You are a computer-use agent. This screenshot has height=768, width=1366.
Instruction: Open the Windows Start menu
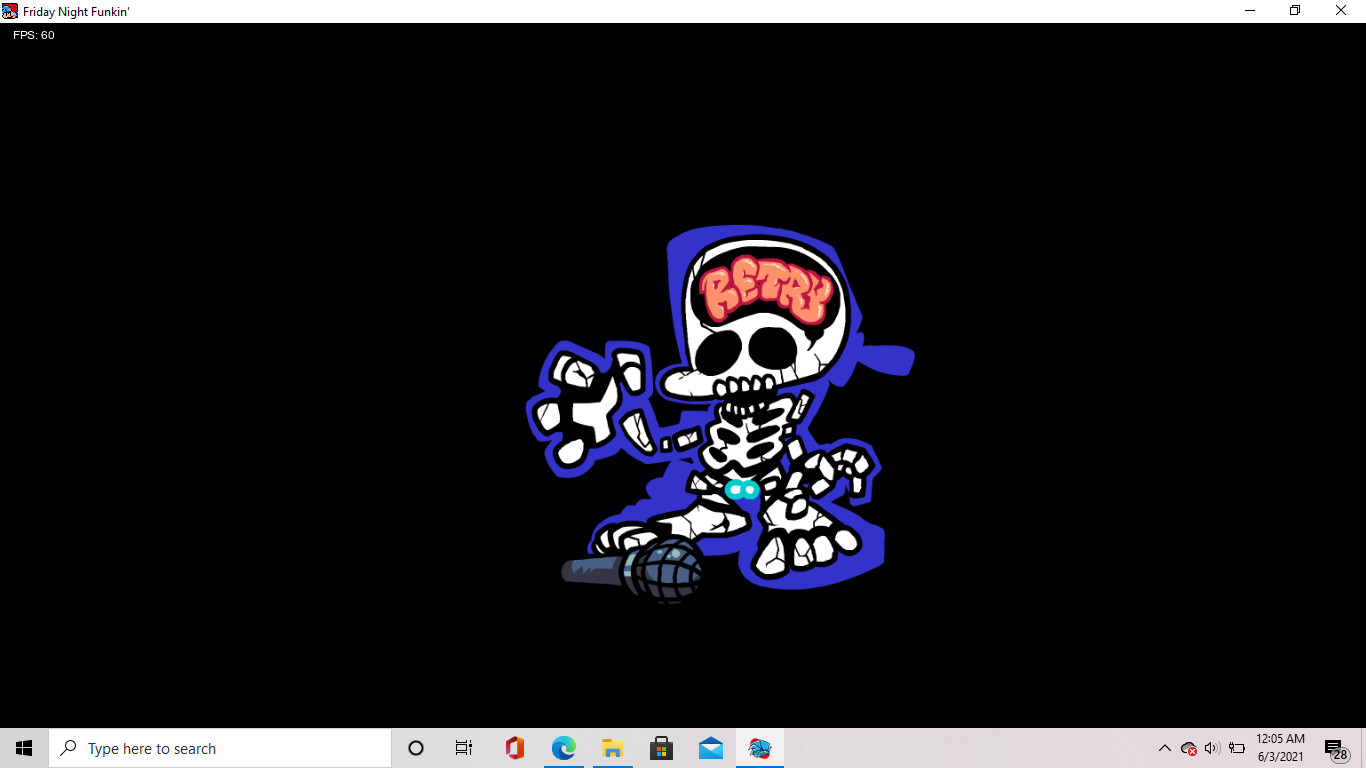[24, 748]
